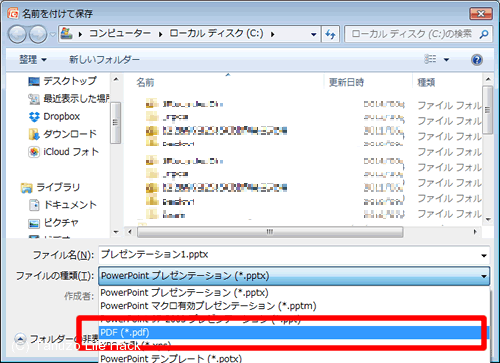Click the デスクトップ monitor icon

click(34, 81)
